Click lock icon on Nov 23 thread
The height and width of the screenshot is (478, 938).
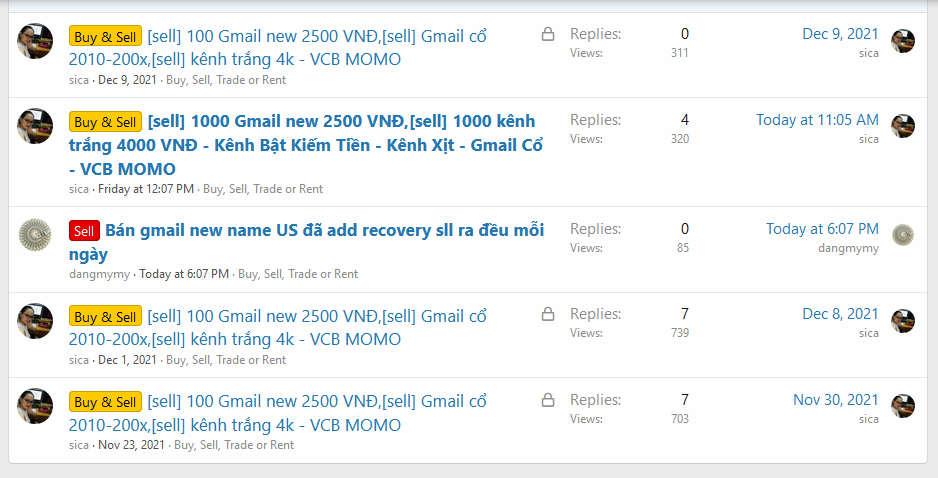click(x=548, y=400)
